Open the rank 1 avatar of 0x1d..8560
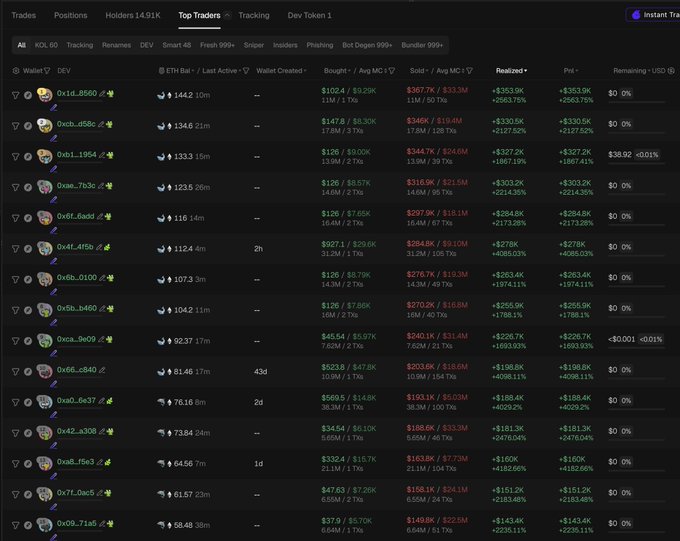Screen dimensions: 680x541 (x=45, y=95)
